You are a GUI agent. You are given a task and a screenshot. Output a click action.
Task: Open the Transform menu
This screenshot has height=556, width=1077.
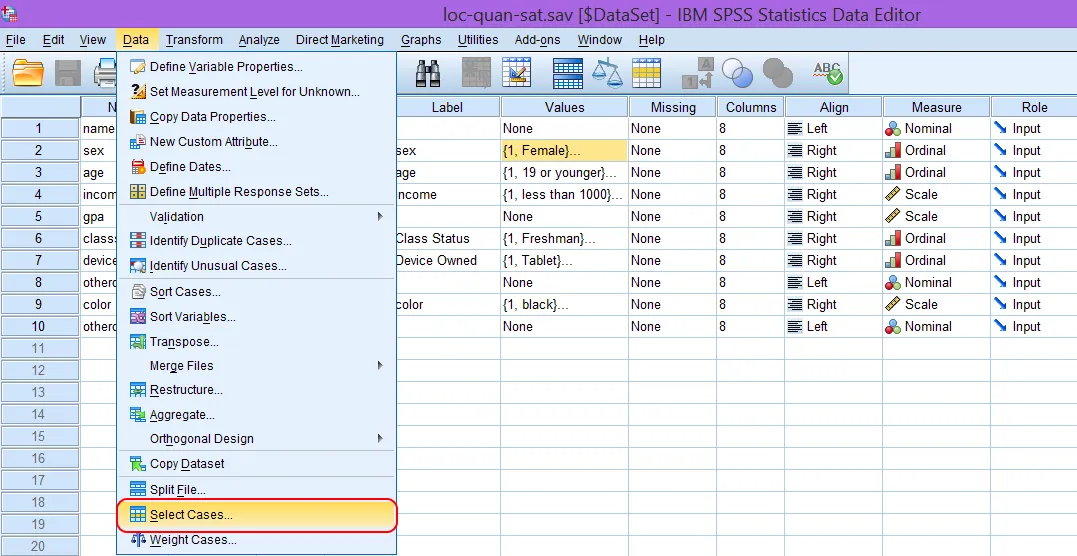[194, 40]
